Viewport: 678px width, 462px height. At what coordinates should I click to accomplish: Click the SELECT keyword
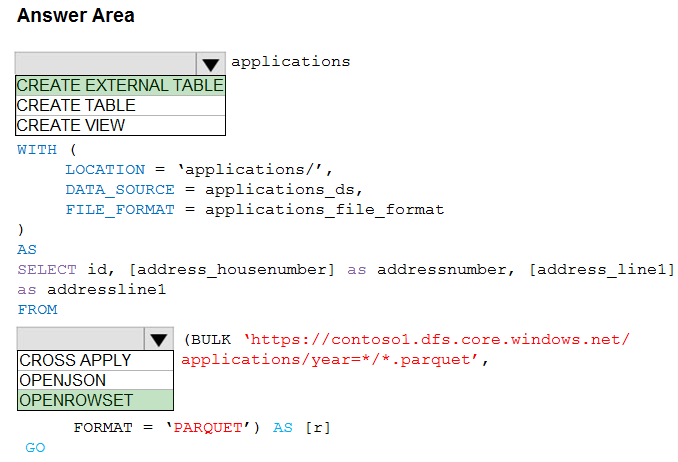47,270
